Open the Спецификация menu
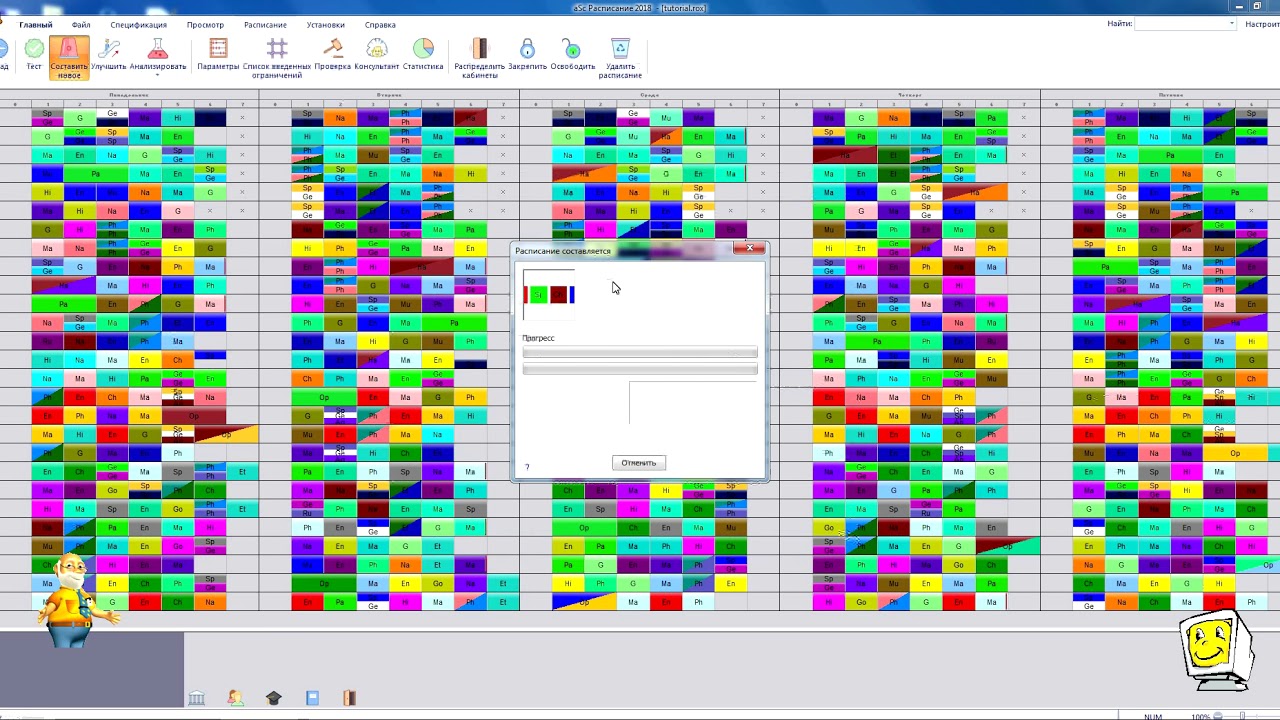The image size is (1280, 720). pos(139,25)
